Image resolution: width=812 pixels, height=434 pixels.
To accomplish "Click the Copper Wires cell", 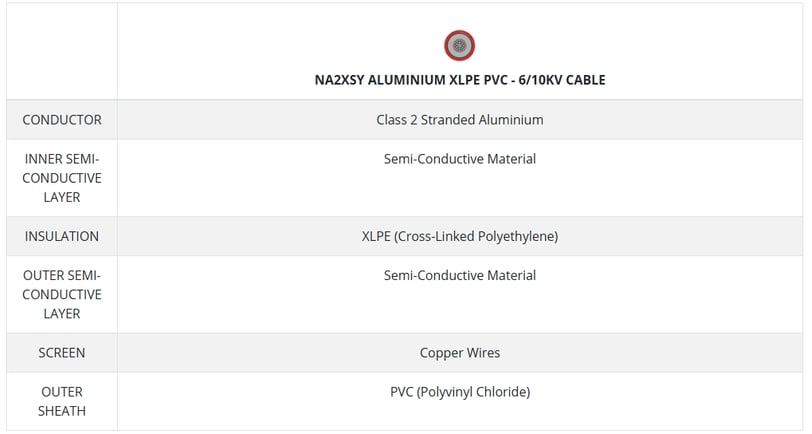I will click(460, 353).
